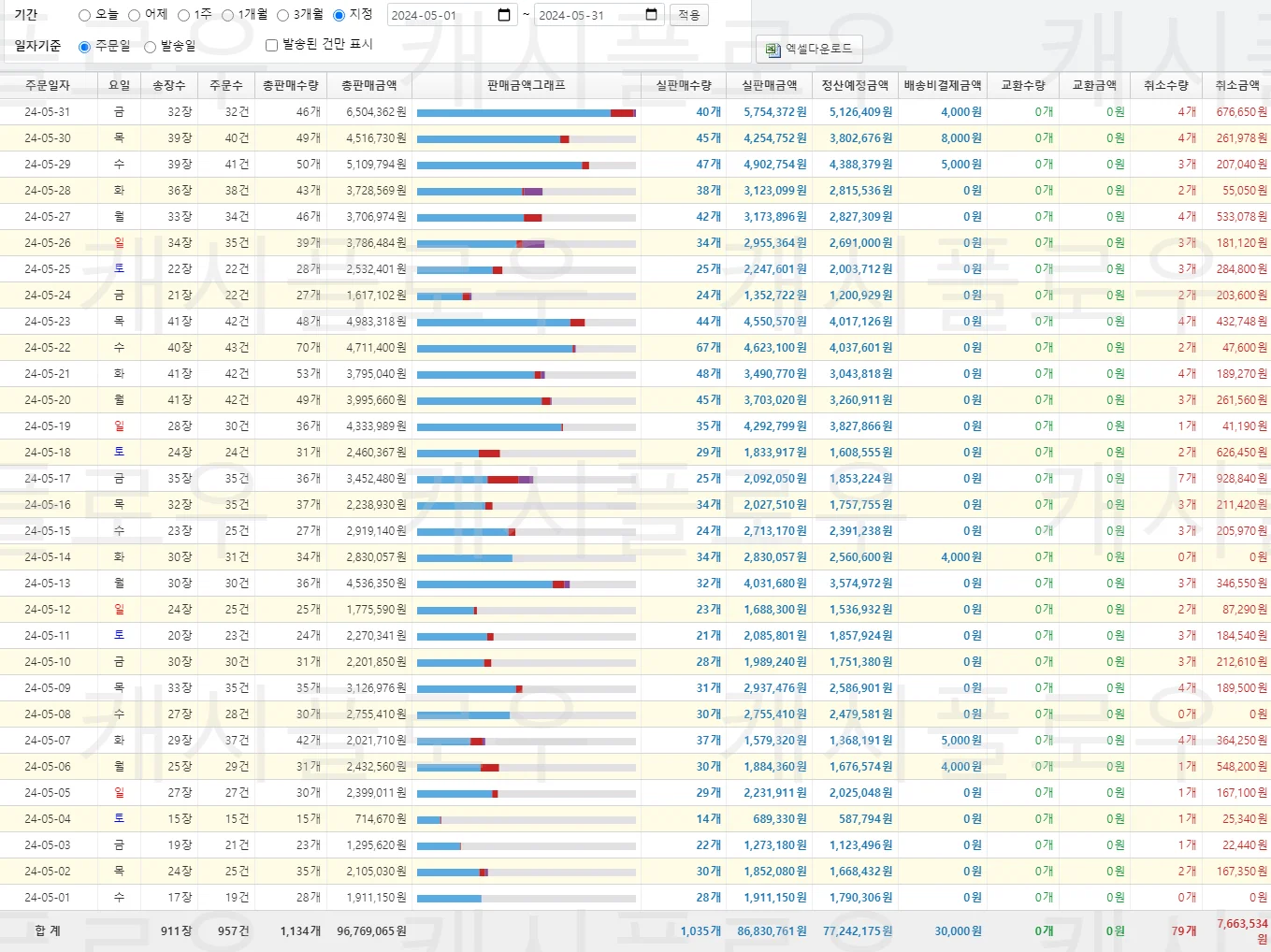Click total cancel amount 7,663,534원

point(1242,930)
